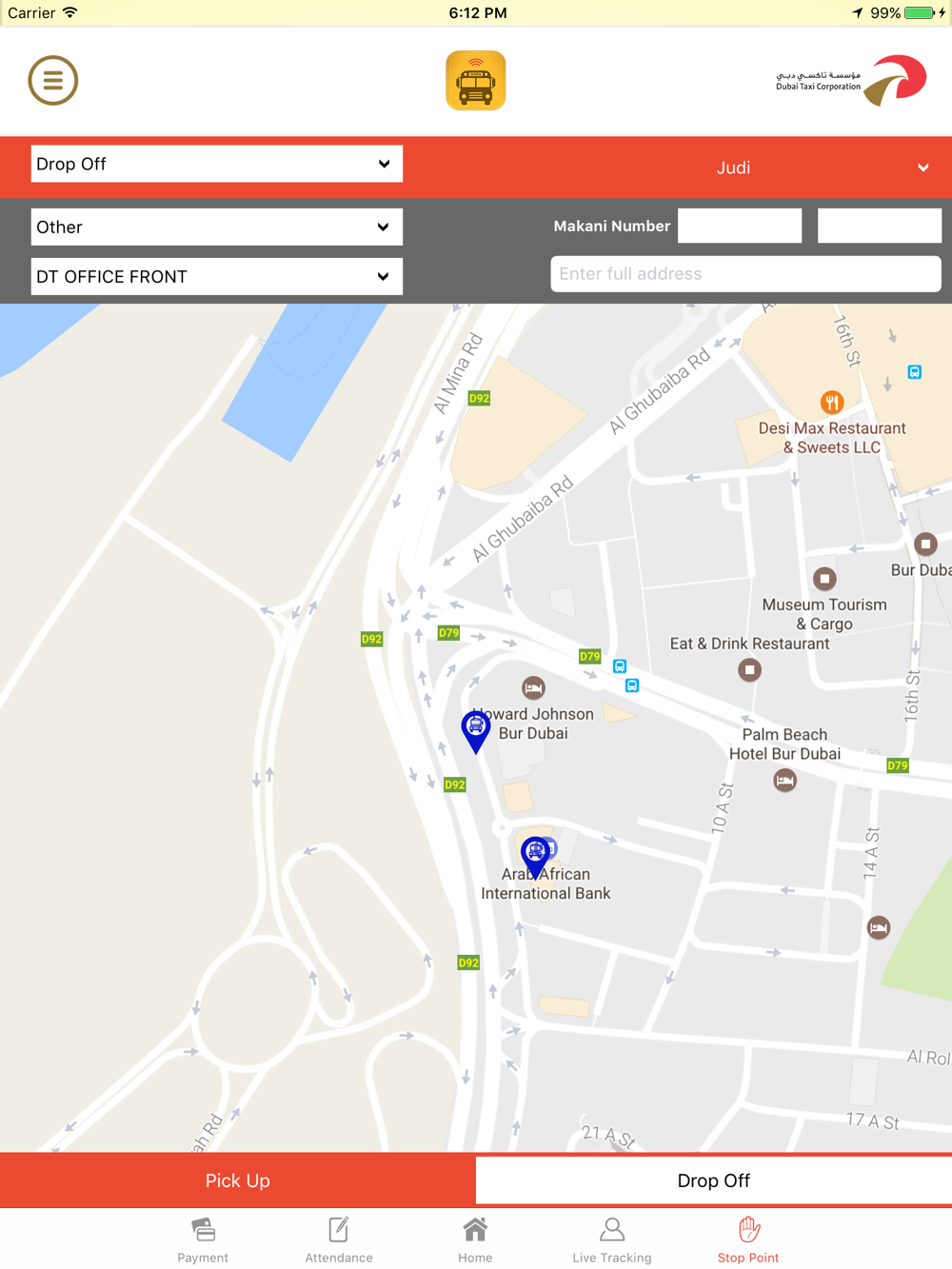Viewport: 952px width, 1269px height.
Task: Tap the Arab African International Bank label
Action: [545, 884]
